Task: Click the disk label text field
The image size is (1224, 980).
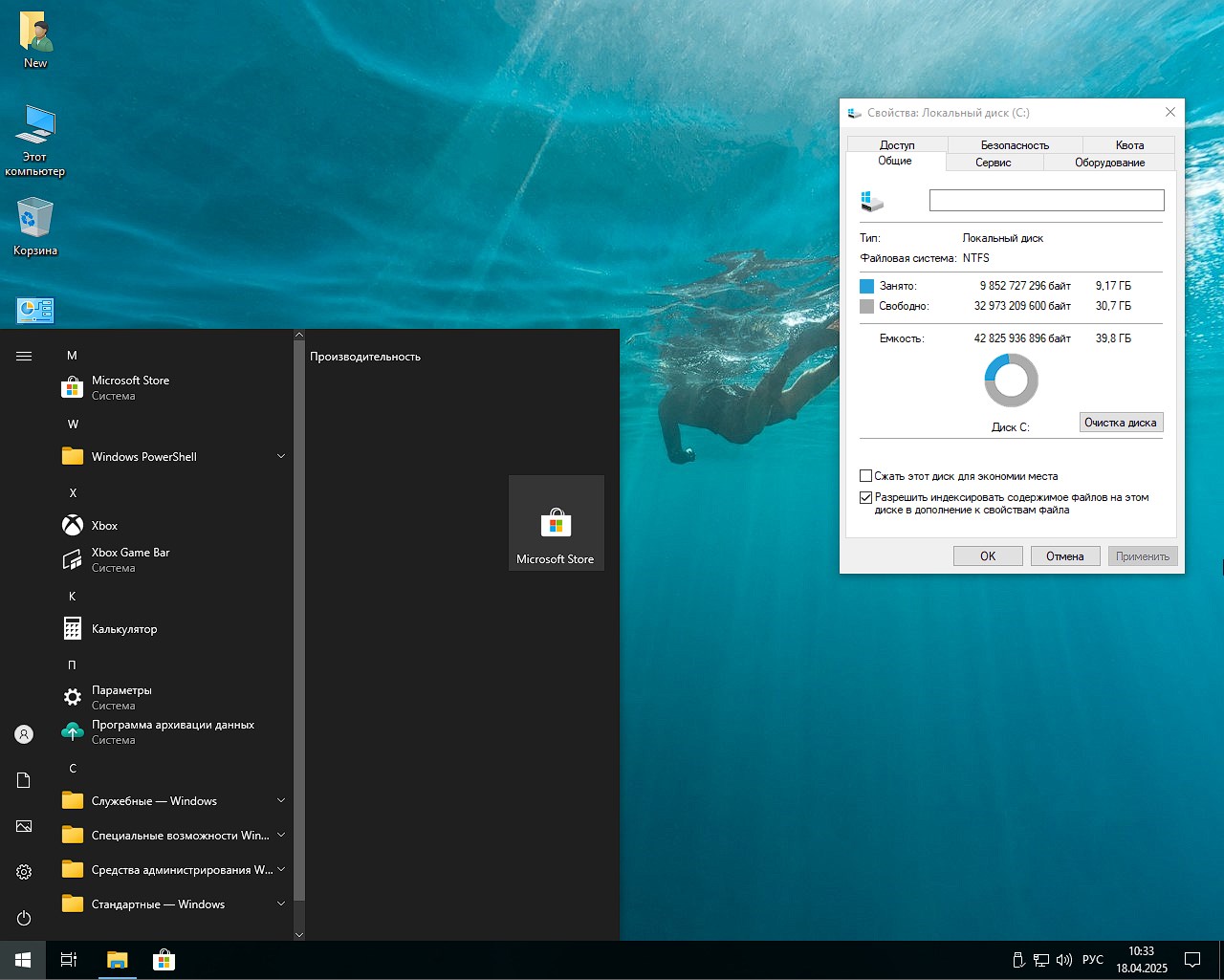Action: tap(1046, 200)
